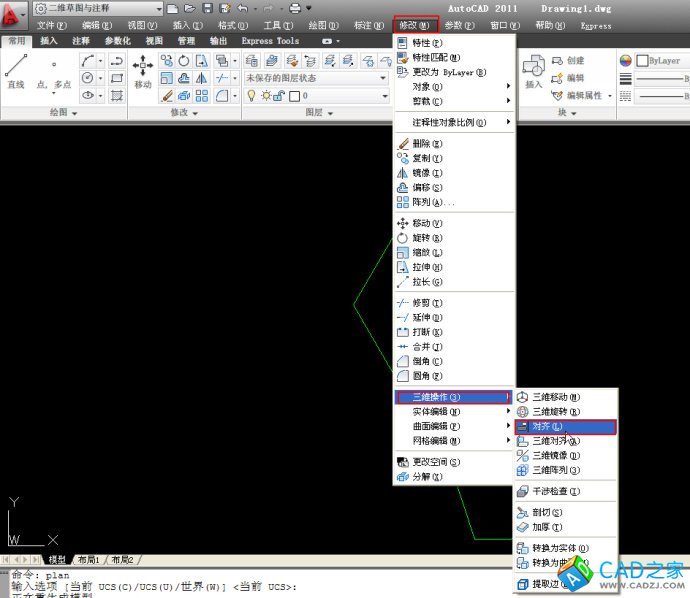Screen dimensions: 690x598
Task: Click the print icon in quick access toolbar
Action: coord(295,8)
